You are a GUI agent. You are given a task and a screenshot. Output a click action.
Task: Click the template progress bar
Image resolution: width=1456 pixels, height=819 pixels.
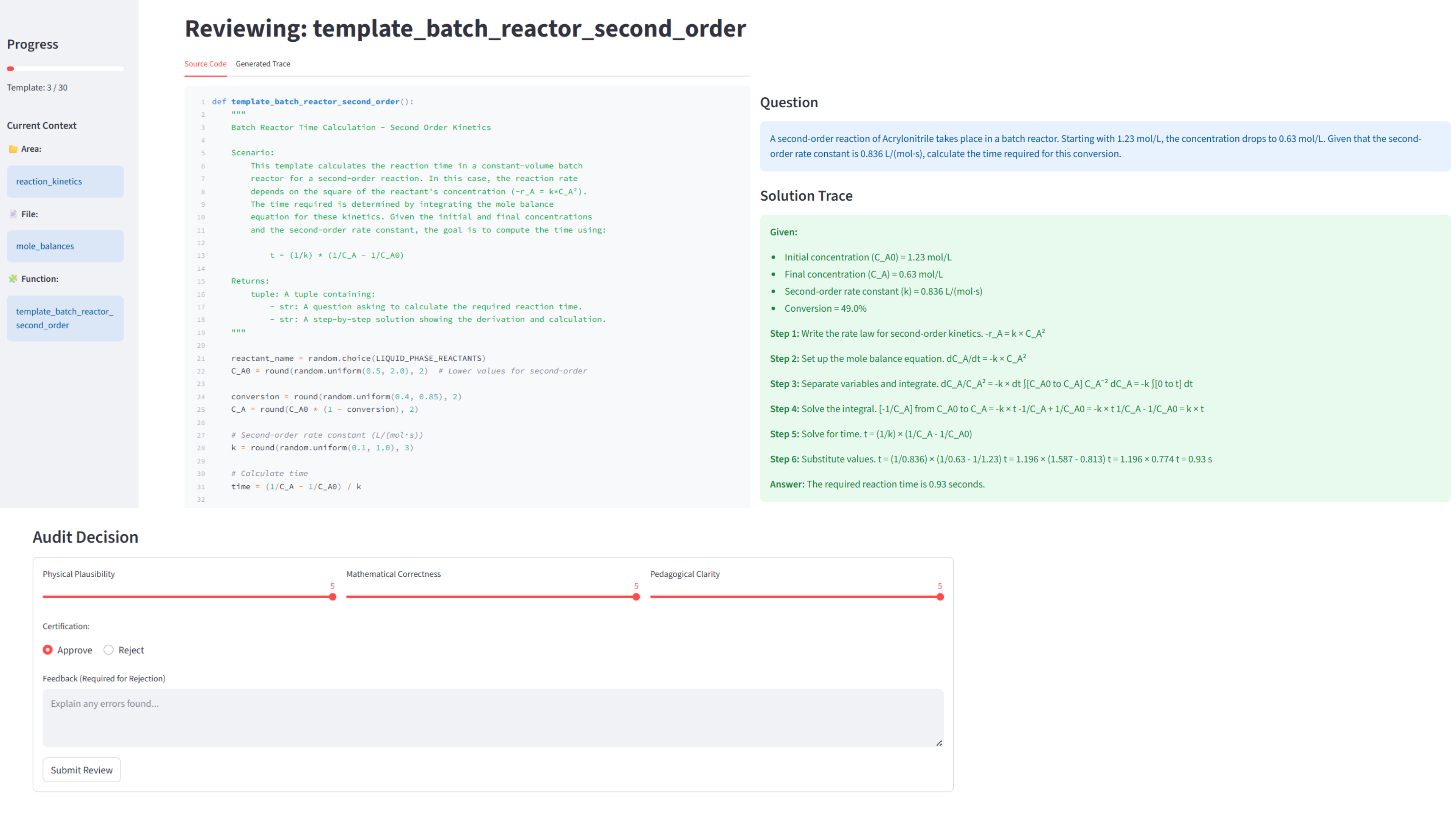[65, 69]
